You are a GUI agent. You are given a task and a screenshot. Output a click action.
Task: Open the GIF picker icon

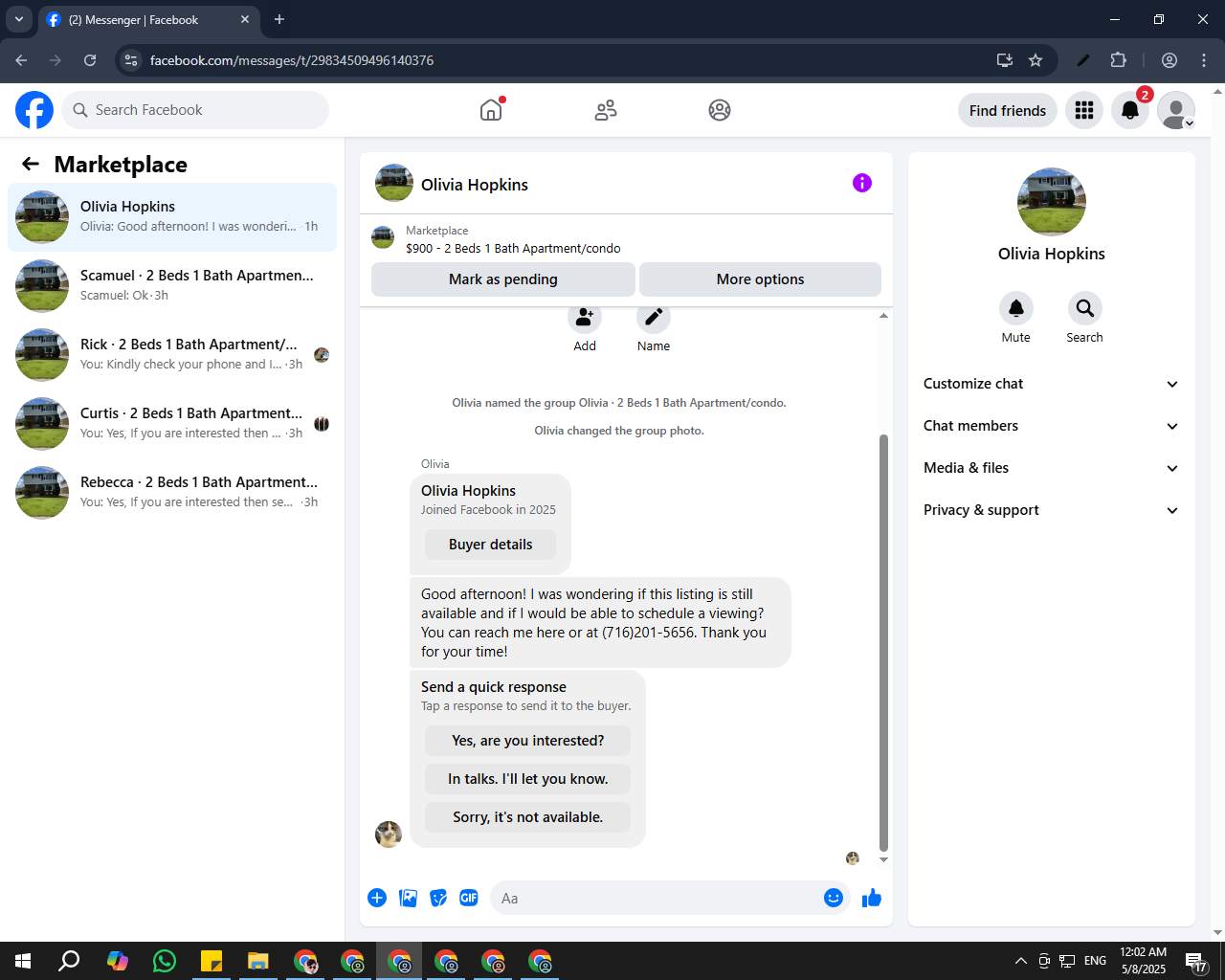(x=469, y=898)
